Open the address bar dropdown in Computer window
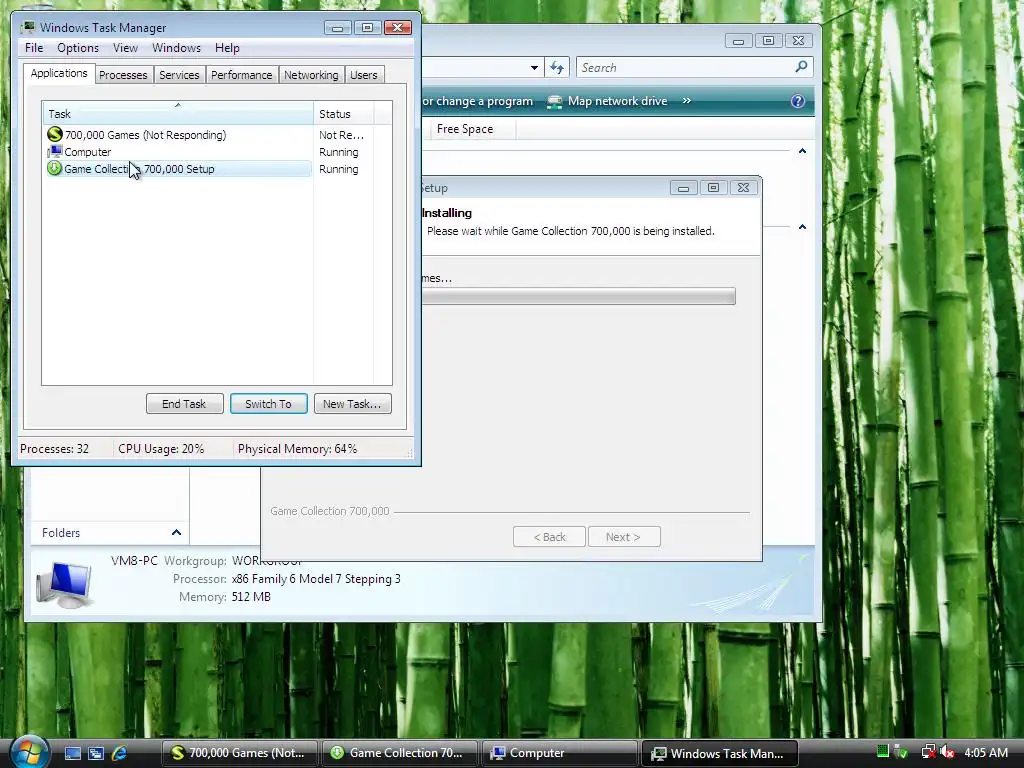 pos(534,67)
